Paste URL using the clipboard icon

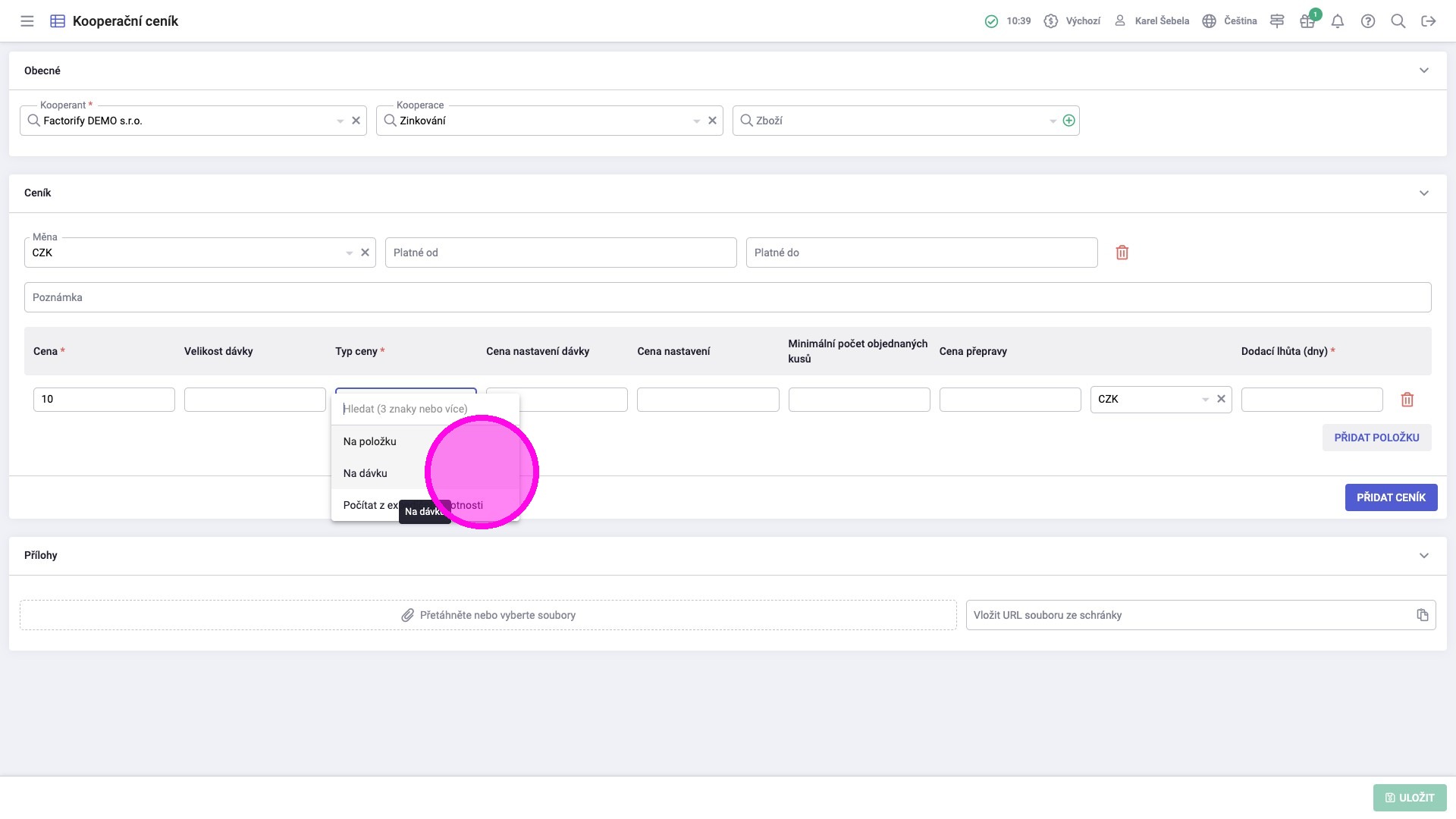pyautogui.click(x=1423, y=615)
